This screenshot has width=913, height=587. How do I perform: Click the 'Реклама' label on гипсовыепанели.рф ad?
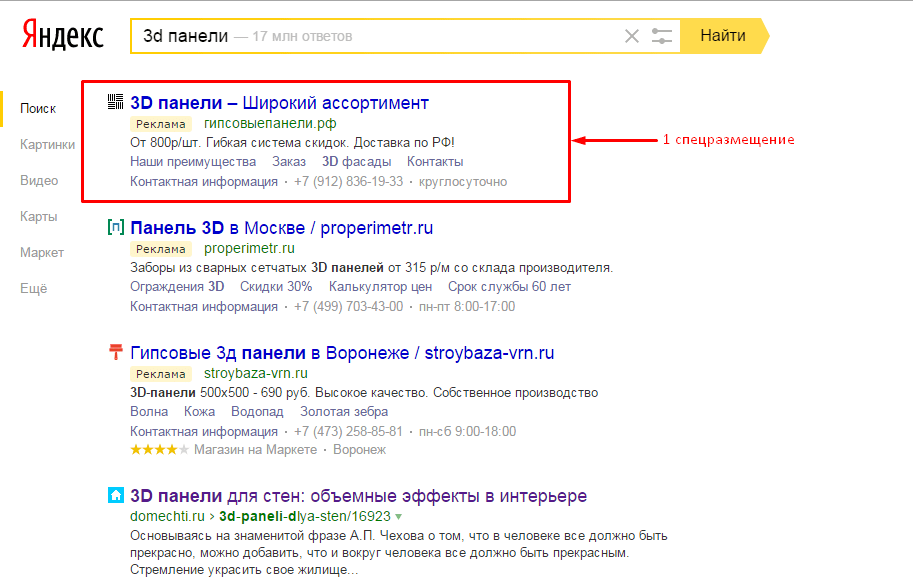tap(161, 124)
